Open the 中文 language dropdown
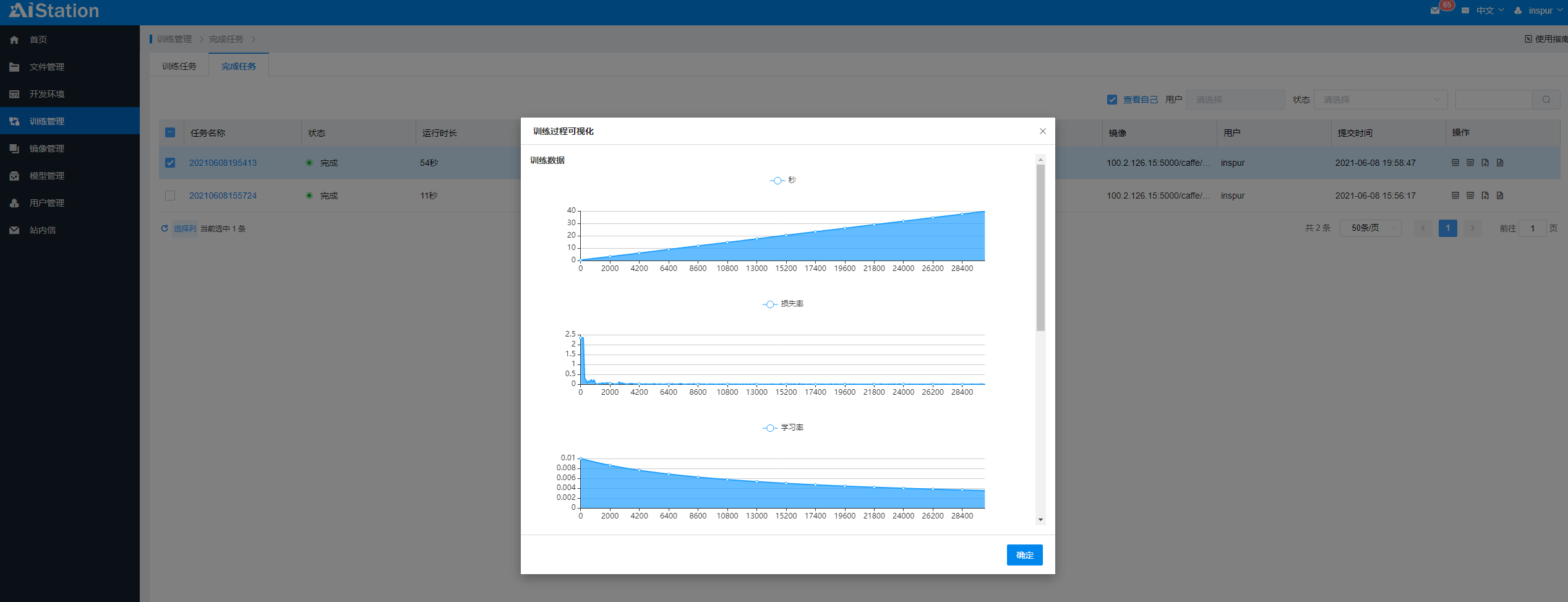The width and height of the screenshot is (1568, 602). 1489,11
